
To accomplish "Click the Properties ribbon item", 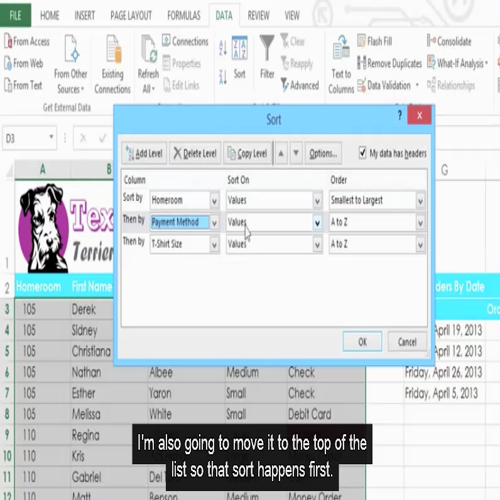I will 182,63.
